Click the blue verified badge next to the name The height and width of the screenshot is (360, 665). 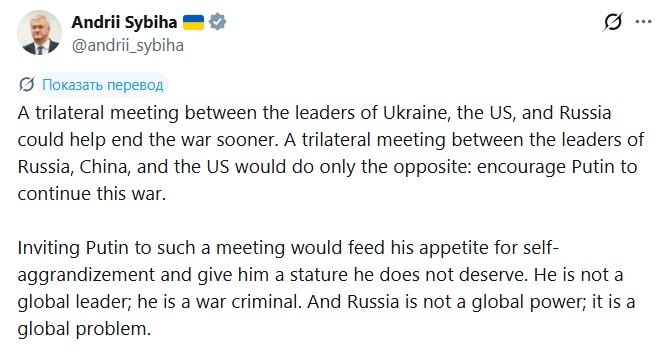(217, 22)
